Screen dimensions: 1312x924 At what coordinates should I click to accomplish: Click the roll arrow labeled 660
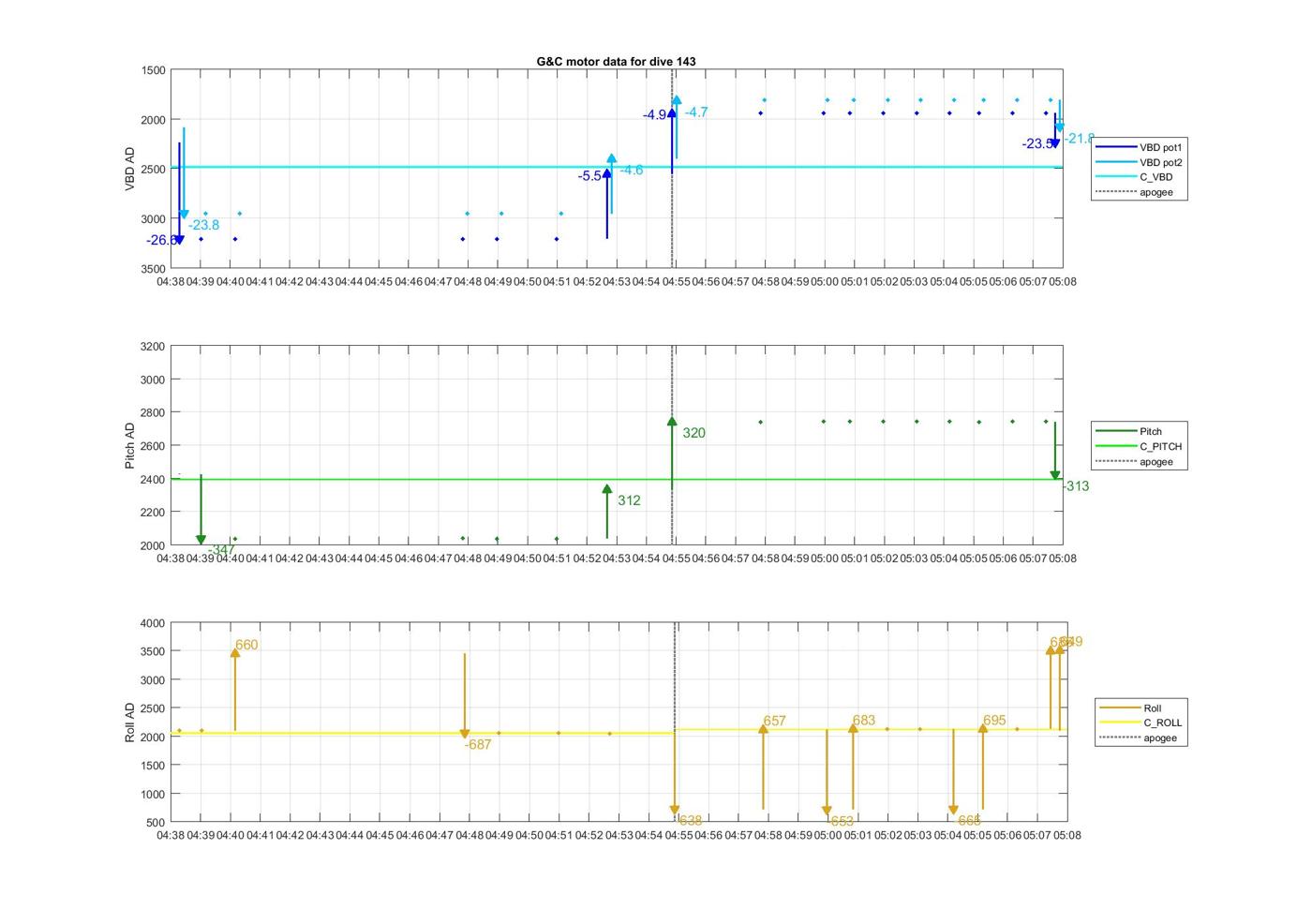click(x=235, y=689)
